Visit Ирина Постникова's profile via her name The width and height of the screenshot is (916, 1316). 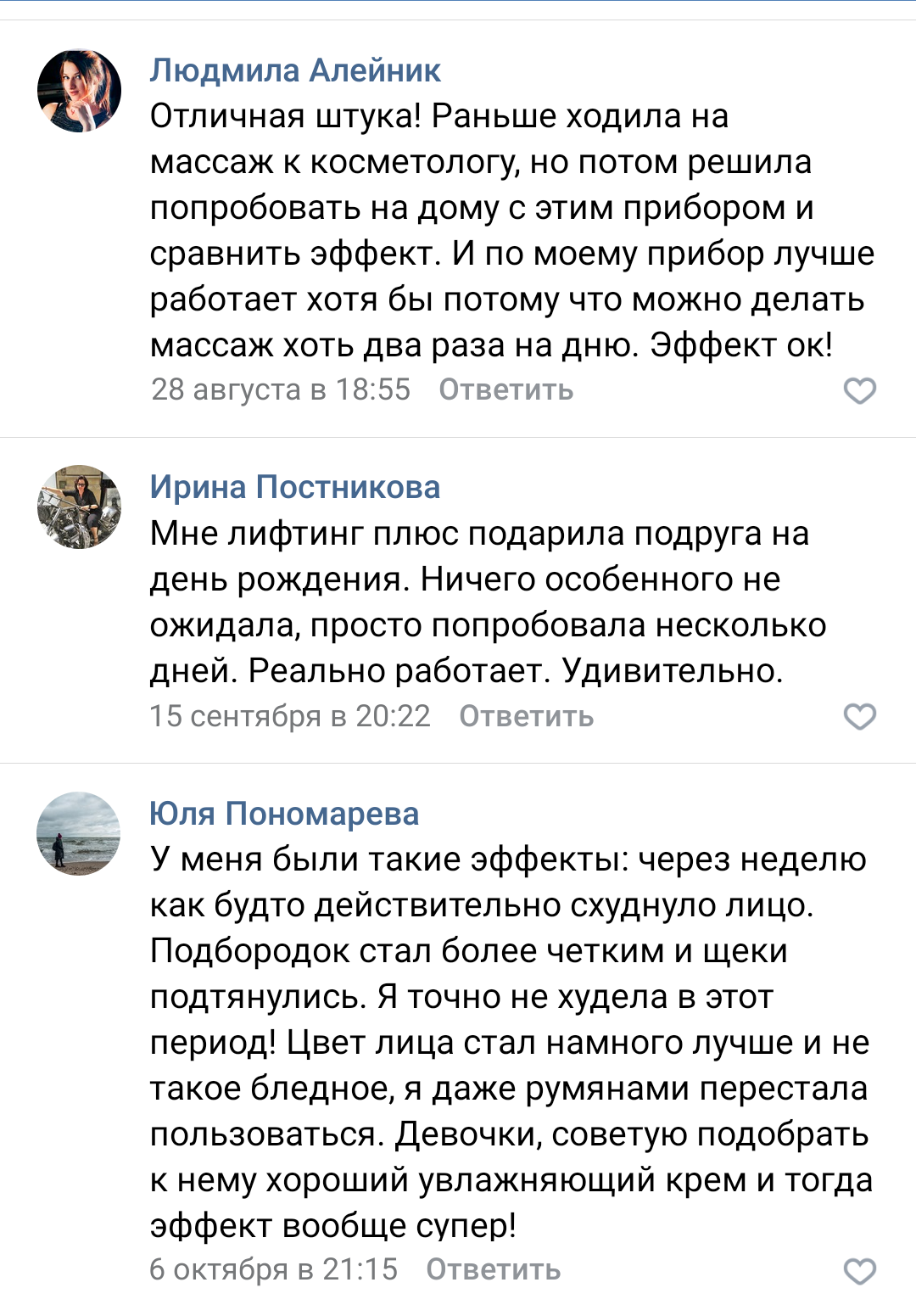[x=295, y=487]
